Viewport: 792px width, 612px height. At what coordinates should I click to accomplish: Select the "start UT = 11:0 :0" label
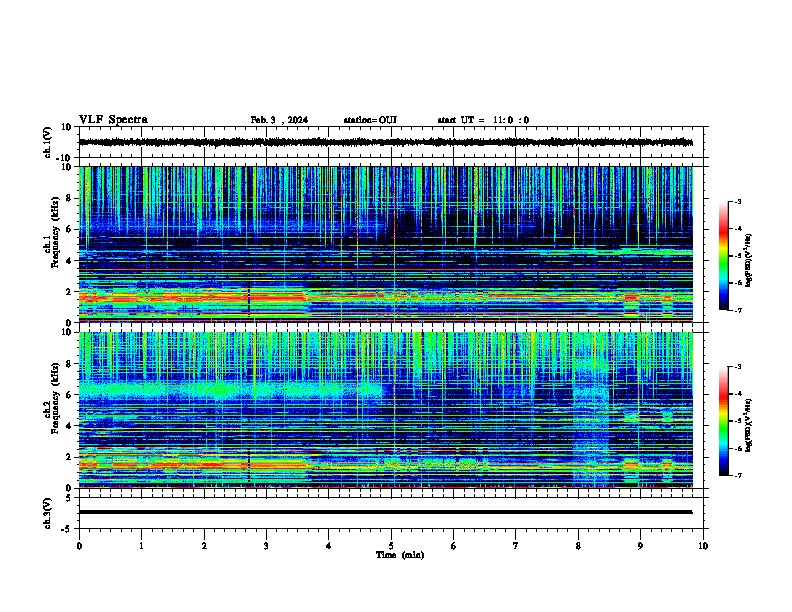pos(483,120)
